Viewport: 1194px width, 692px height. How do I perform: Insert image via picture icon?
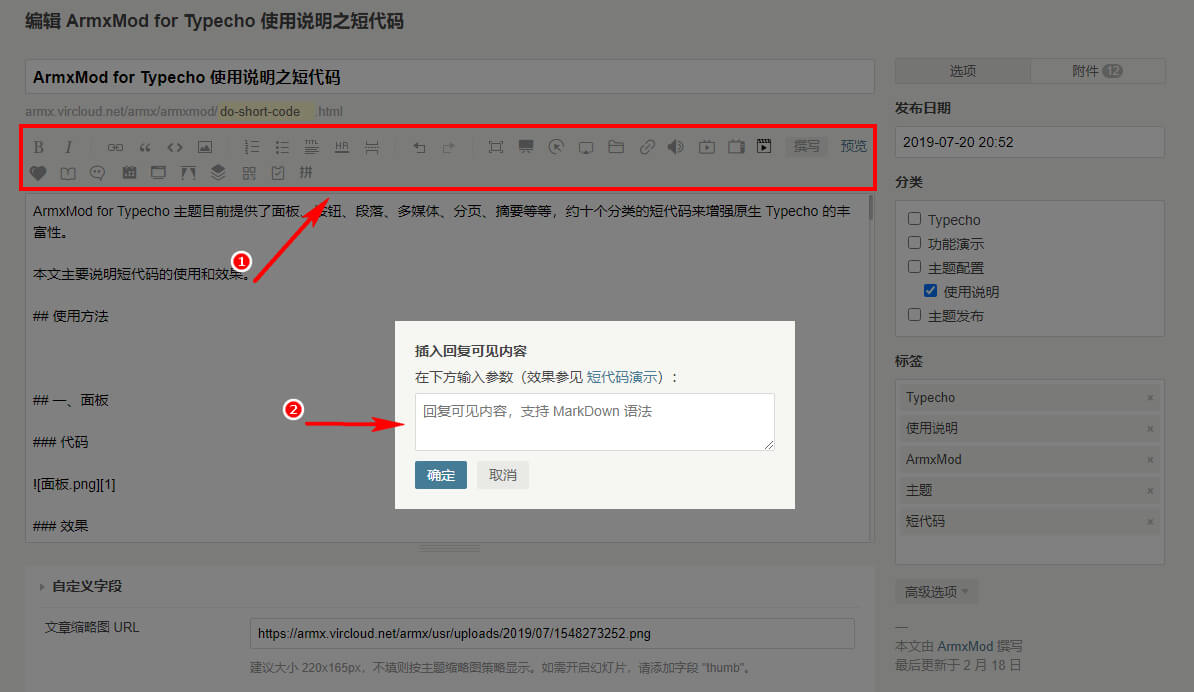[x=205, y=147]
